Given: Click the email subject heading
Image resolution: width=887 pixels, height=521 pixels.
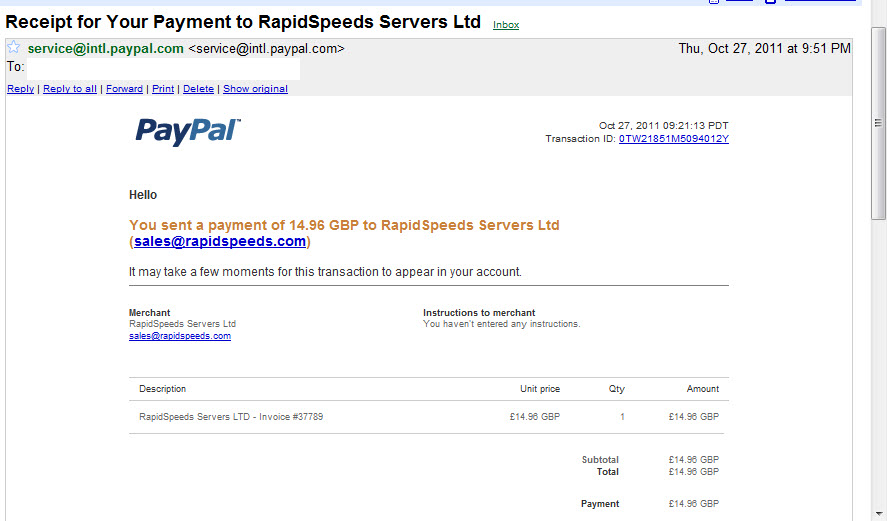Looking at the screenshot, I should pyautogui.click(x=243, y=22).
